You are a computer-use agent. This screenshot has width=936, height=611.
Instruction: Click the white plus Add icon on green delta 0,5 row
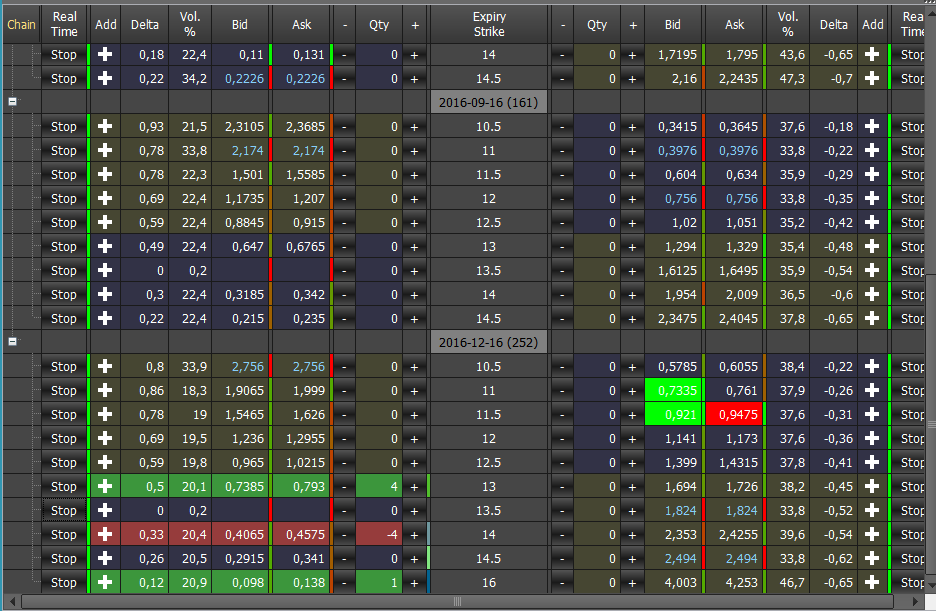(x=105, y=486)
